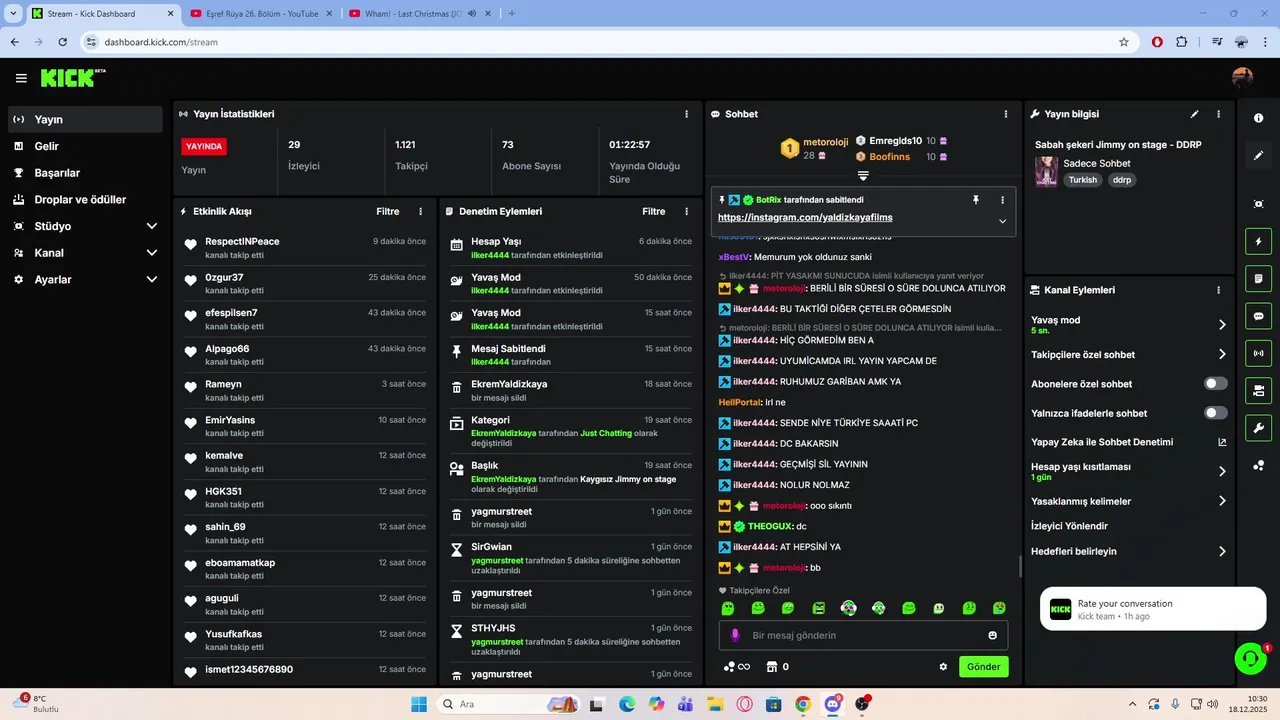This screenshot has width=1280, height=720.
Task: Insert the angry square-faced emote
Action: 818,608
